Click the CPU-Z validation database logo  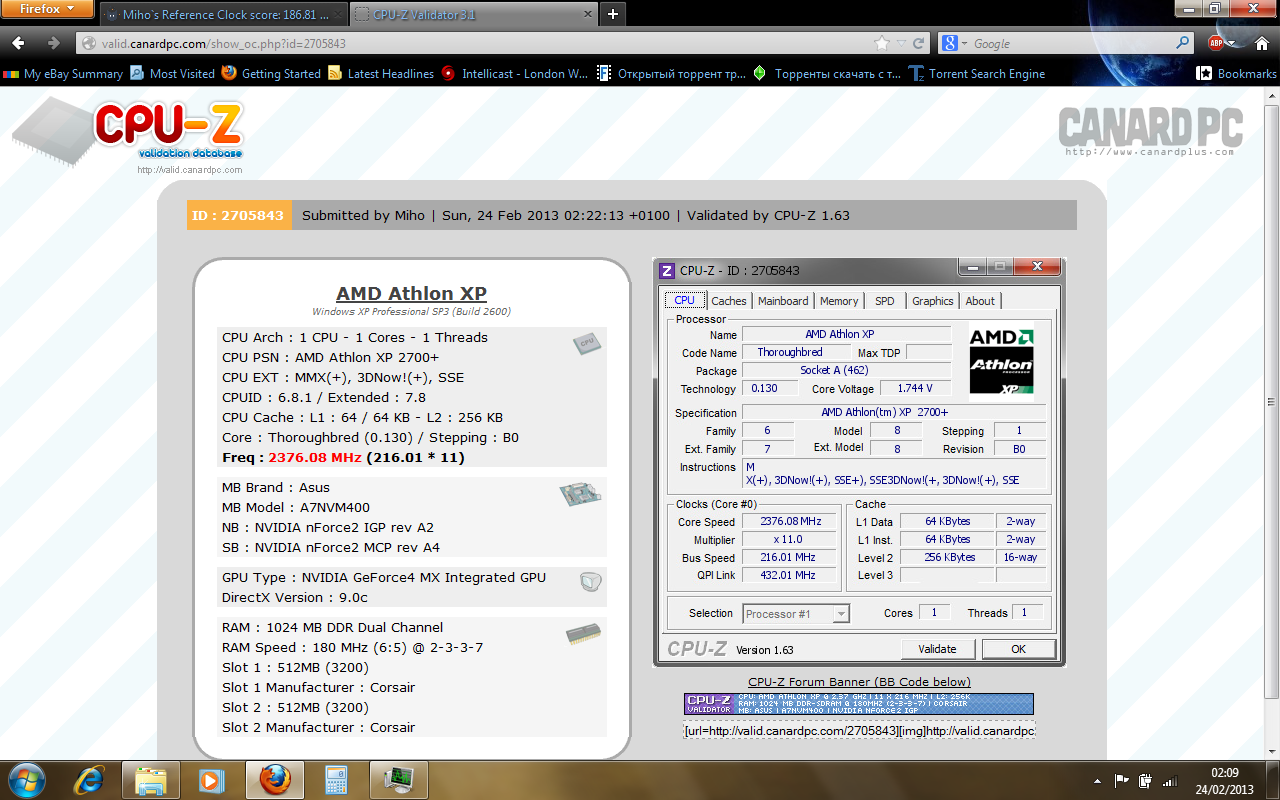tap(130, 133)
